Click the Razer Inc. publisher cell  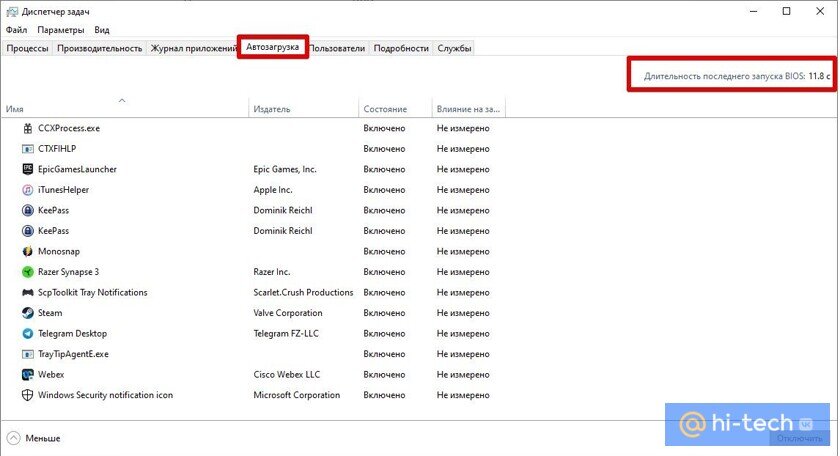pyautogui.click(x=272, y=272)
